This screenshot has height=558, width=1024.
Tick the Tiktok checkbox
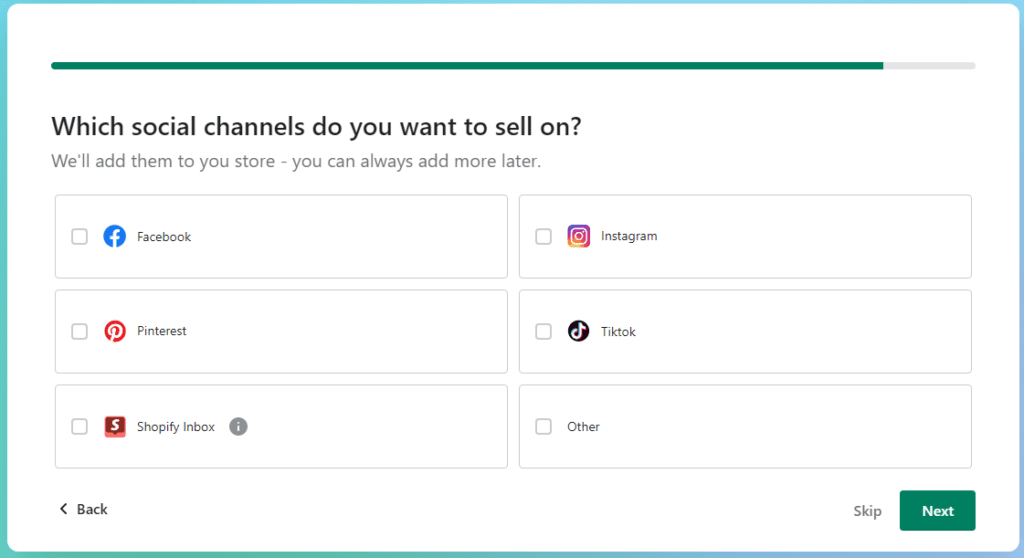click(543, 331)
